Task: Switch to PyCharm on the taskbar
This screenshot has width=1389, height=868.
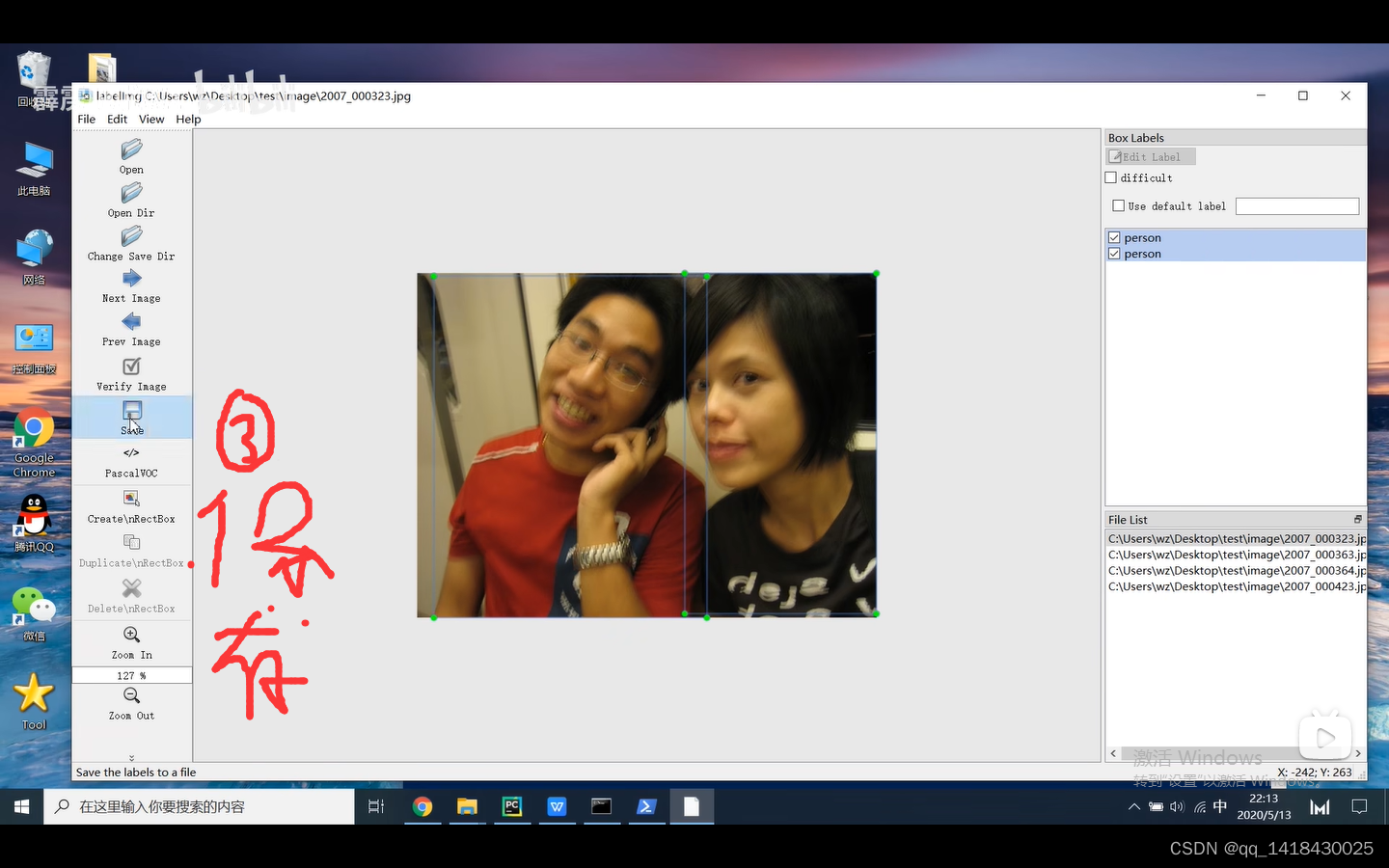Action: click(x=511, y=806)
